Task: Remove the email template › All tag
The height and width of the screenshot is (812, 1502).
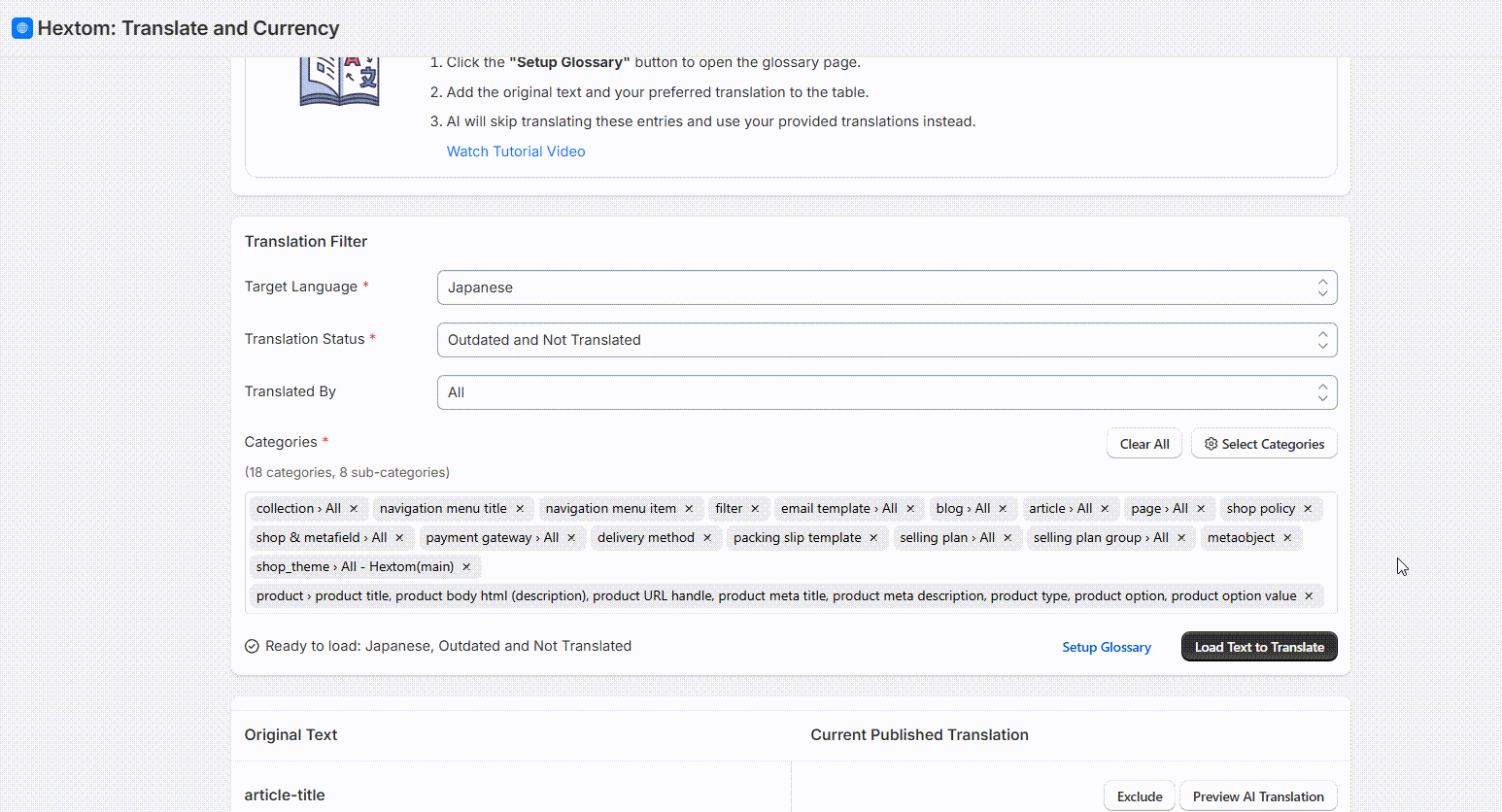Action: [x=910, y=508]
